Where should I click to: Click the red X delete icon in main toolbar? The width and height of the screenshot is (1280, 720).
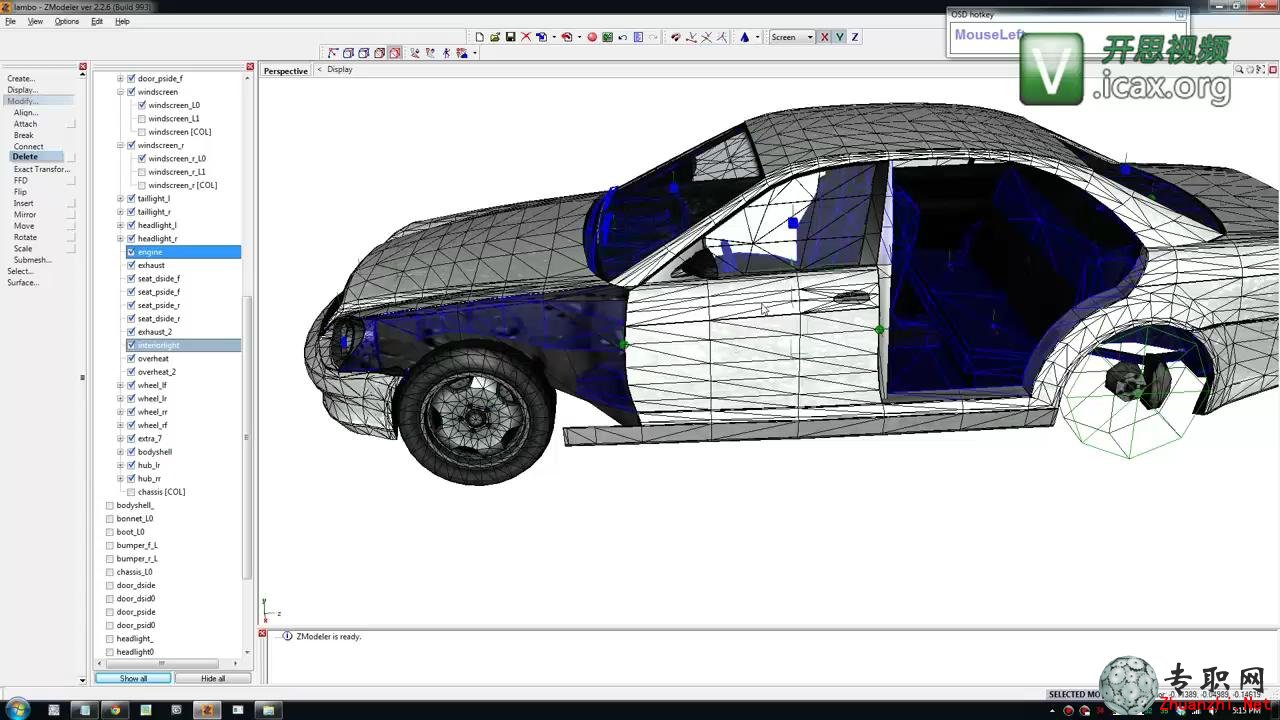tap(526, 37)
